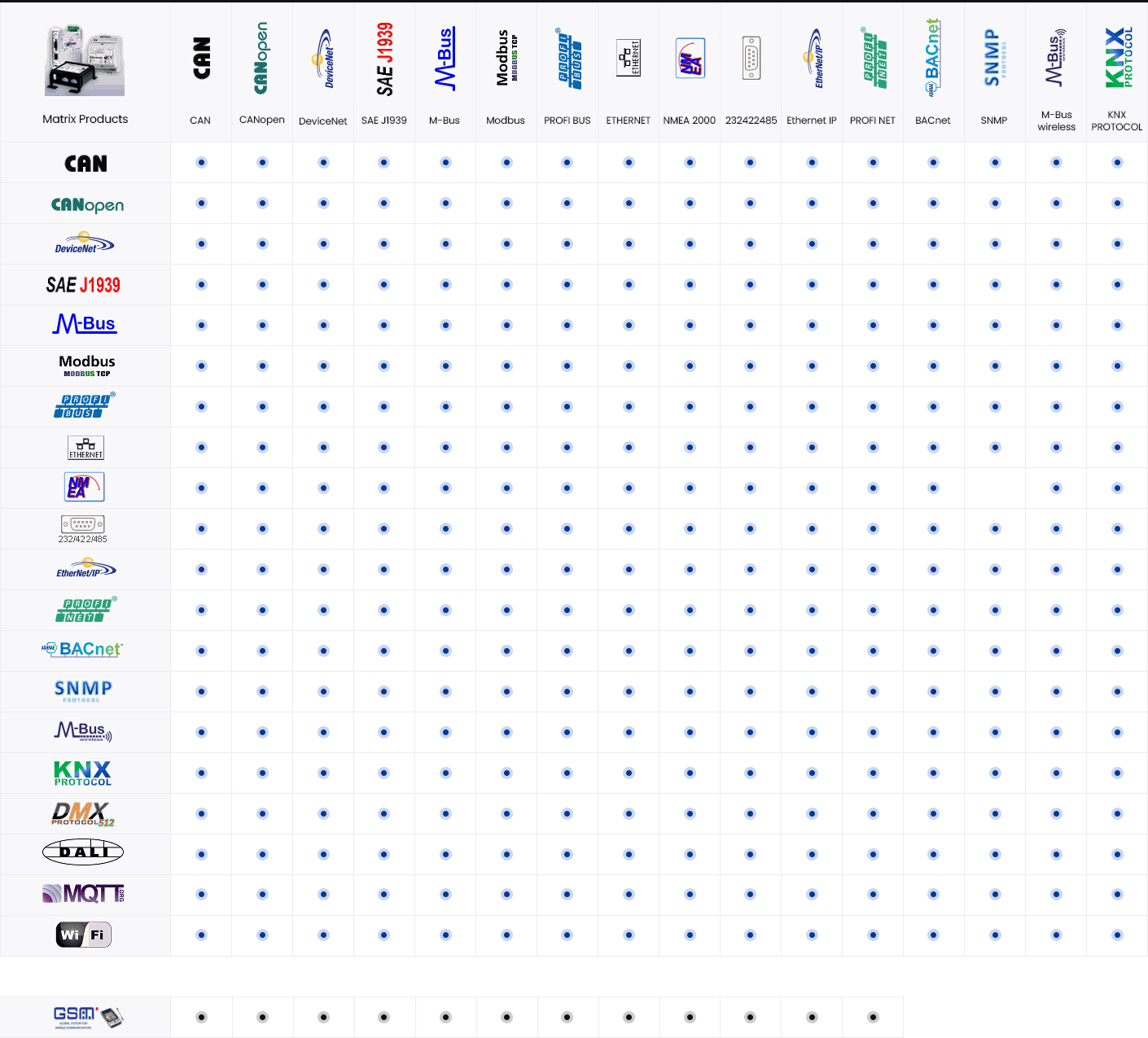The height and width of the screenshot is (1038, 1148).
Task: Click the CANopen column header logo
Action: [x=261, y=58]
